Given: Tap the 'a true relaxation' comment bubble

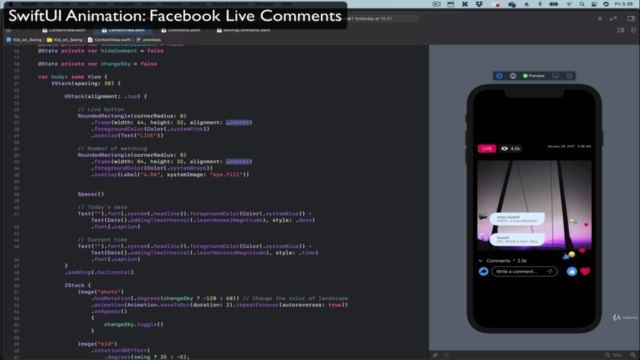Looking at the screenshot, I should (517, 219).
